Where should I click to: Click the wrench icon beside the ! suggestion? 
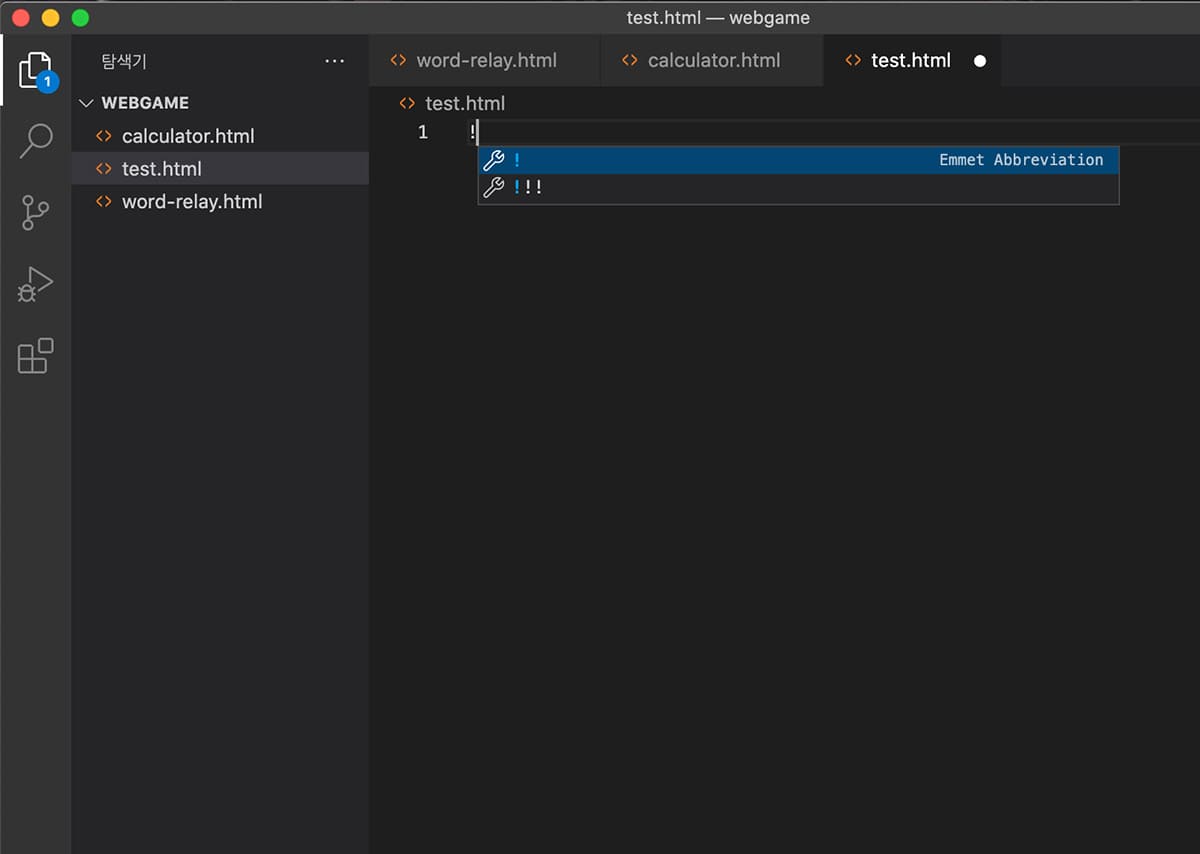pos(494,159)
